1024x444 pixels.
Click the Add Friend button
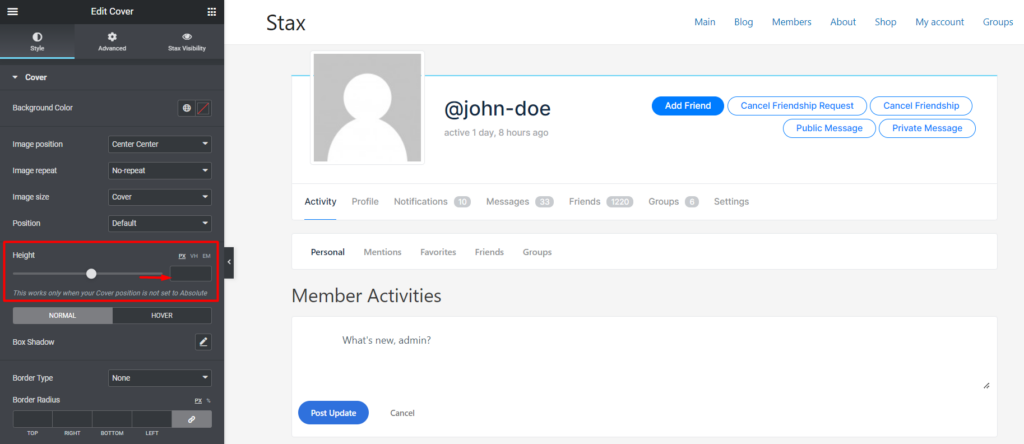[x=688, y=106]
